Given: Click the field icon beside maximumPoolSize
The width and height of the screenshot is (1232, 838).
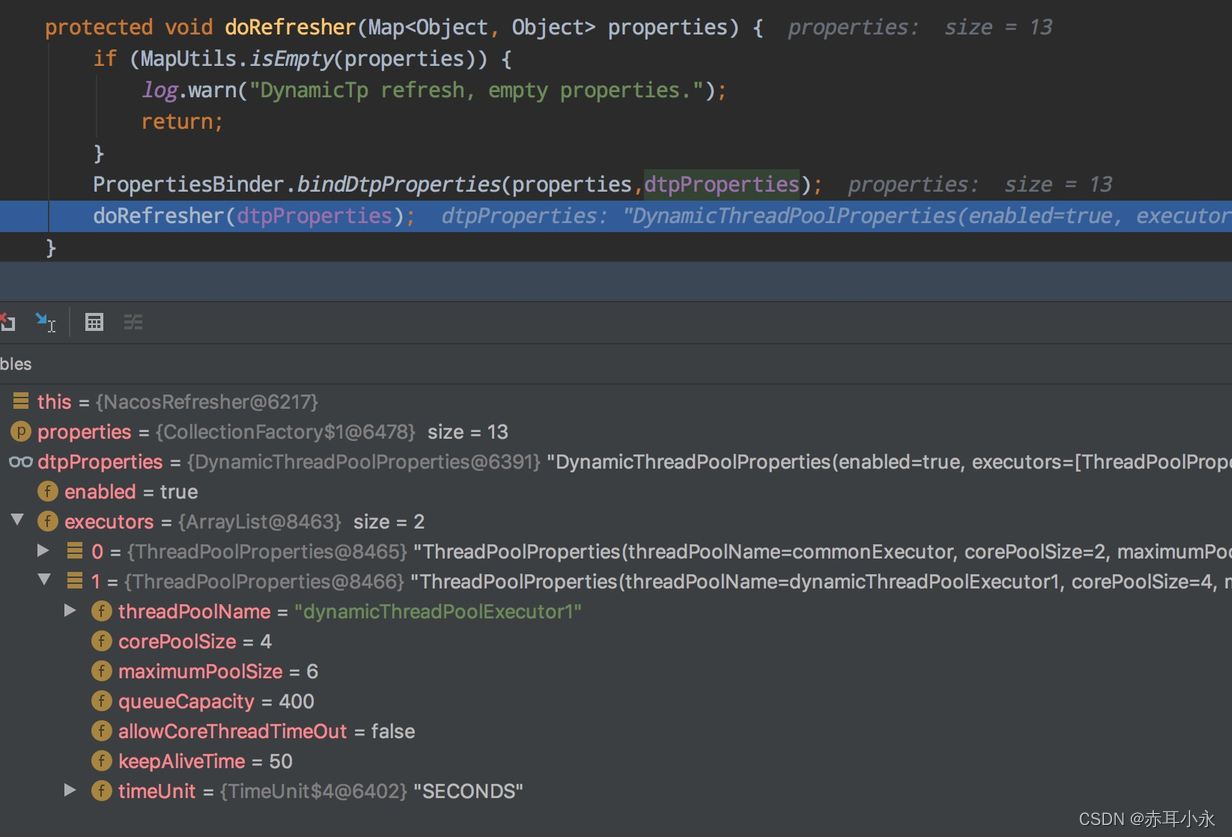Looking at the screenshot, I should (101, 671).
